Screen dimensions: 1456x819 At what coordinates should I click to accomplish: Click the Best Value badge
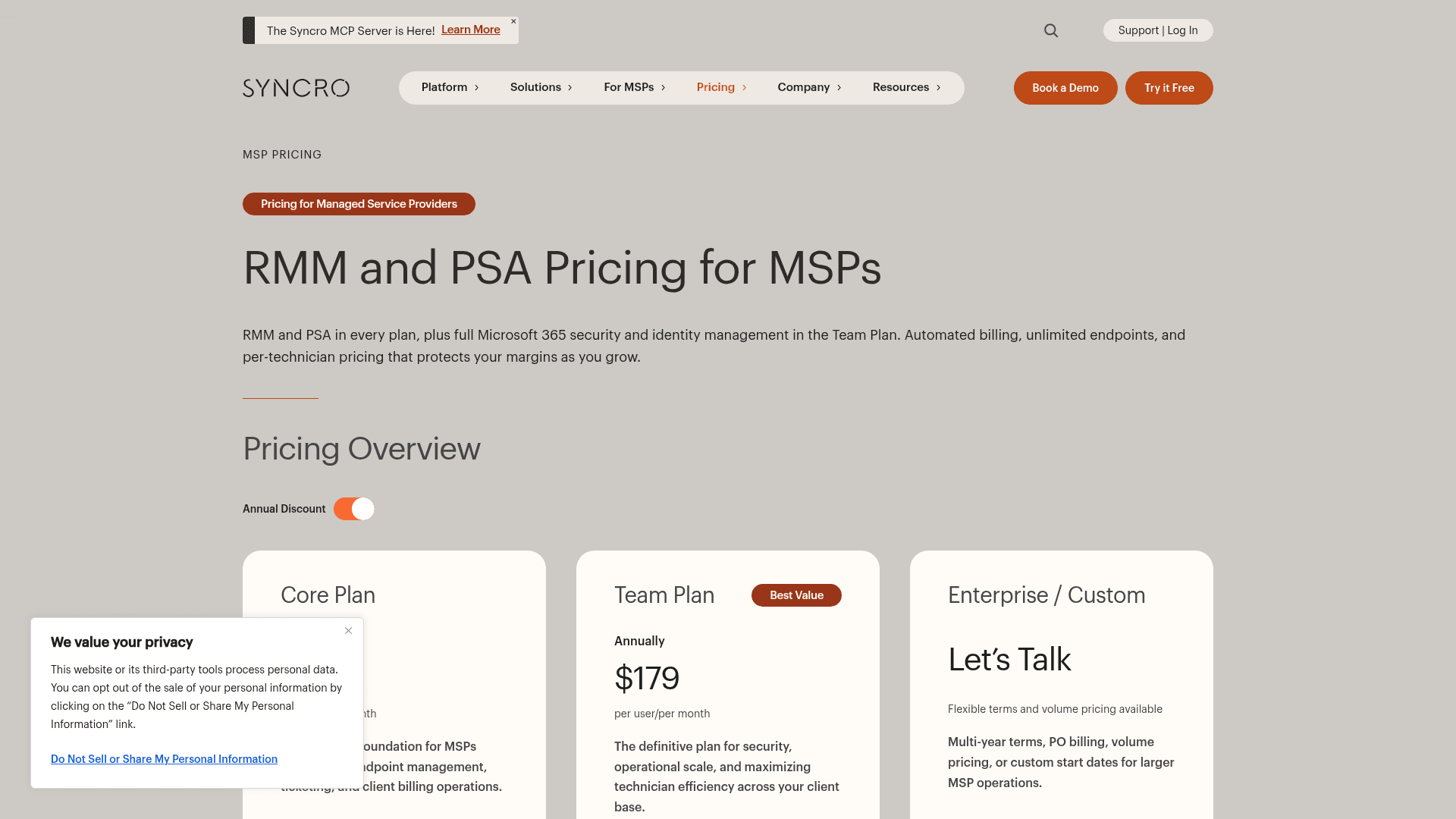(x=796, y=595)
